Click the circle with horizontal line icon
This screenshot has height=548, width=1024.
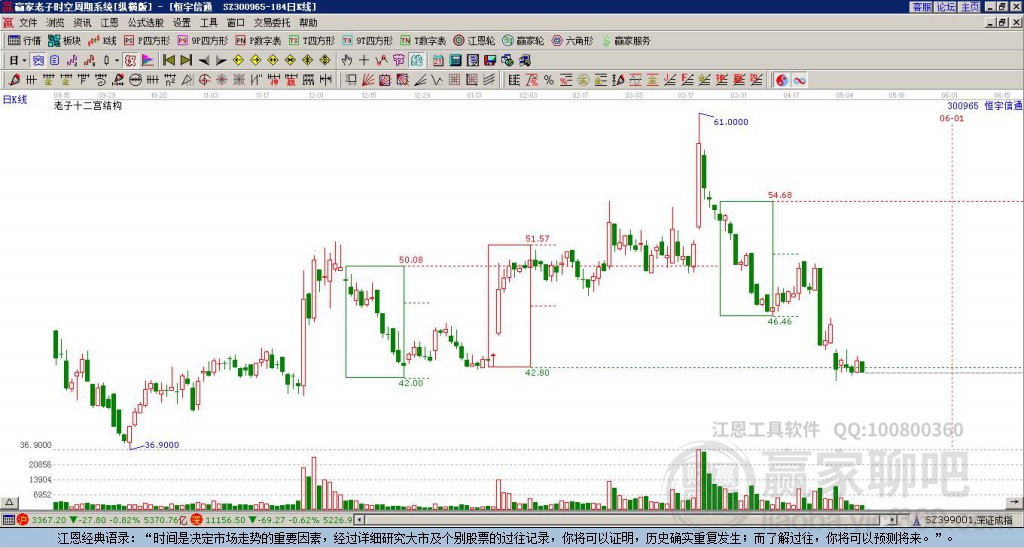point(135,80)
